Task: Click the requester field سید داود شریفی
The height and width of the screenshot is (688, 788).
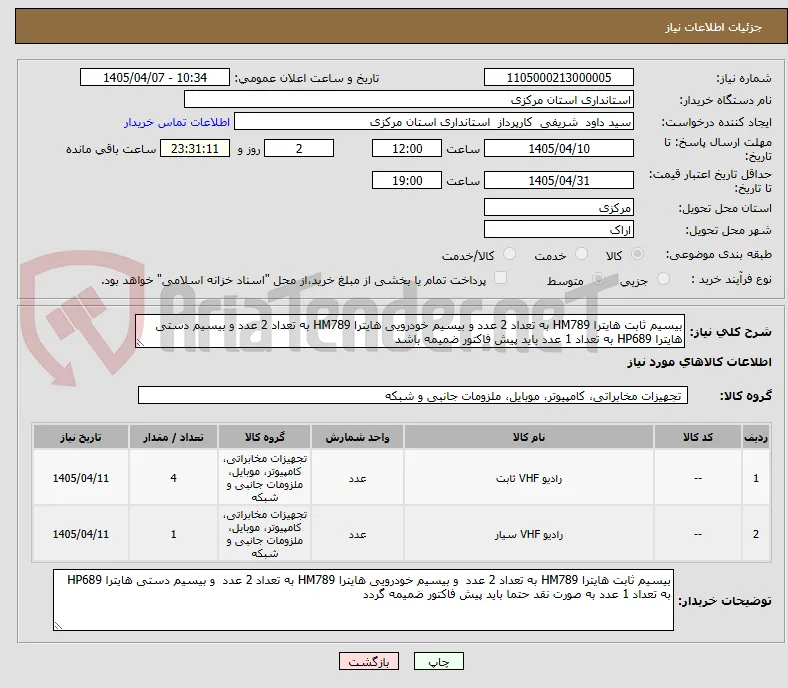Action: point(434,122)
